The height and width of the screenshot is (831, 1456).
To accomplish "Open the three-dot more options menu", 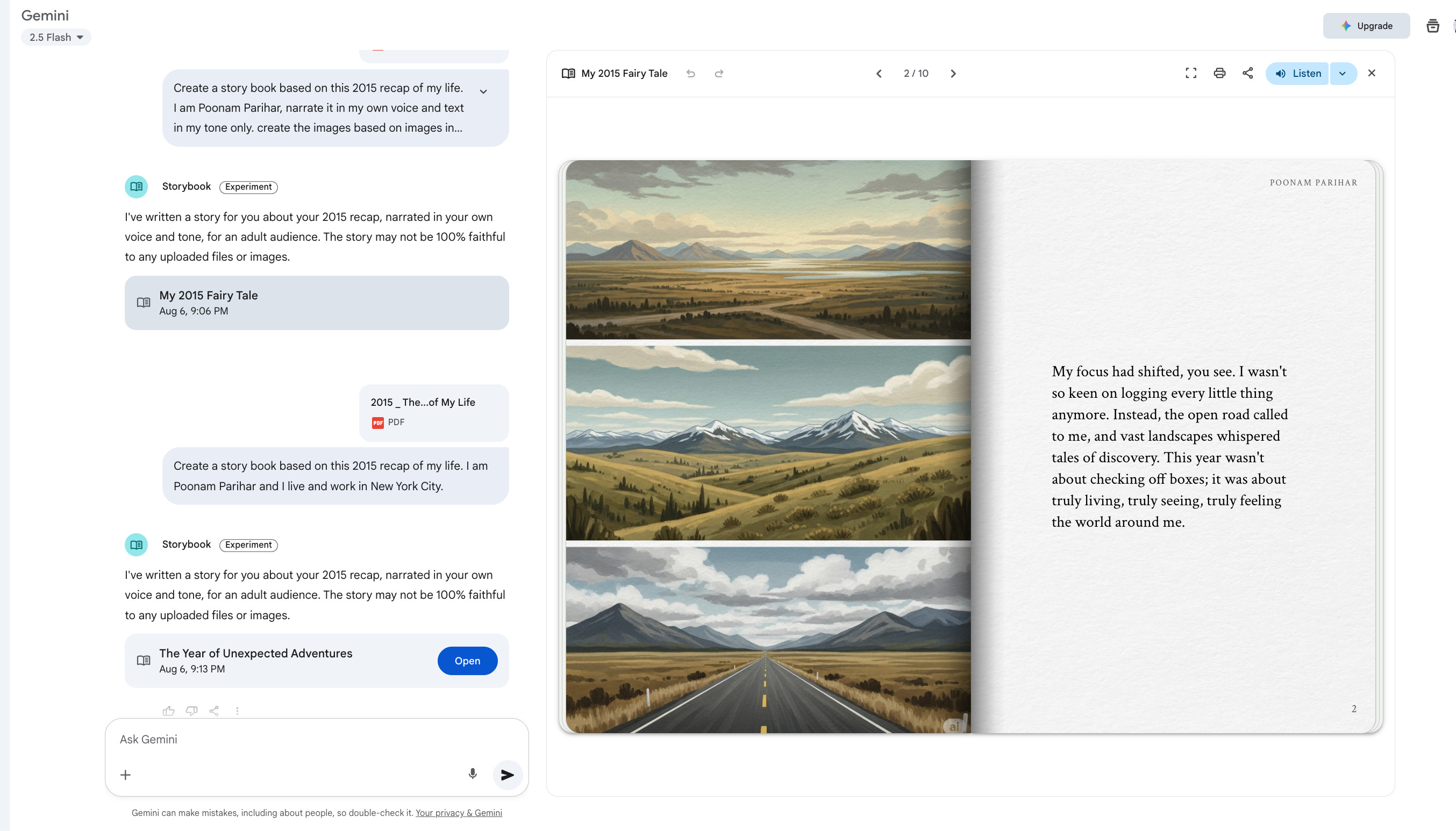I will point(238,711).
